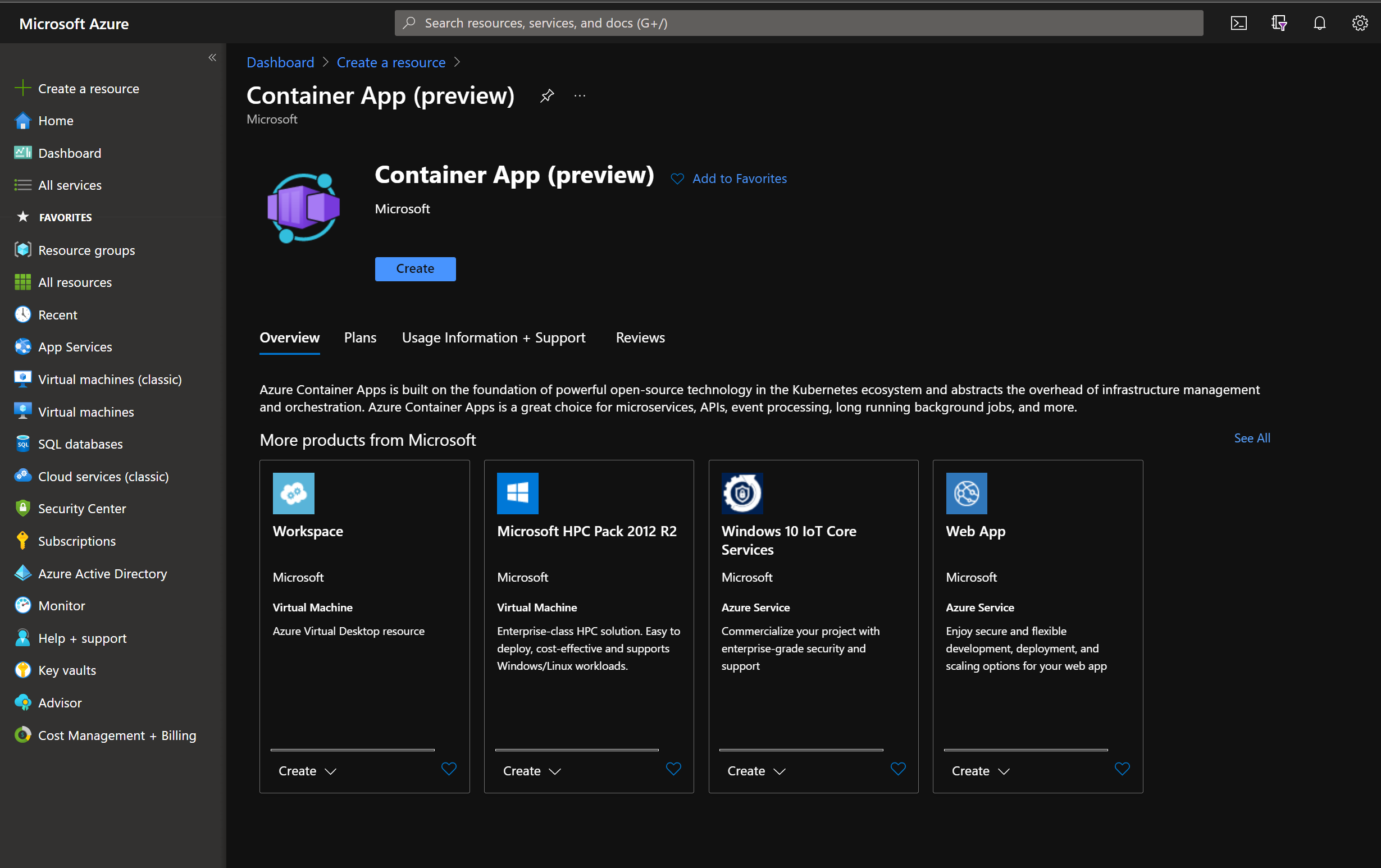Viewport: 1381px width, 868px height.
Task: Open Cloud Shell from the top bar
Action: [1239, 23]
